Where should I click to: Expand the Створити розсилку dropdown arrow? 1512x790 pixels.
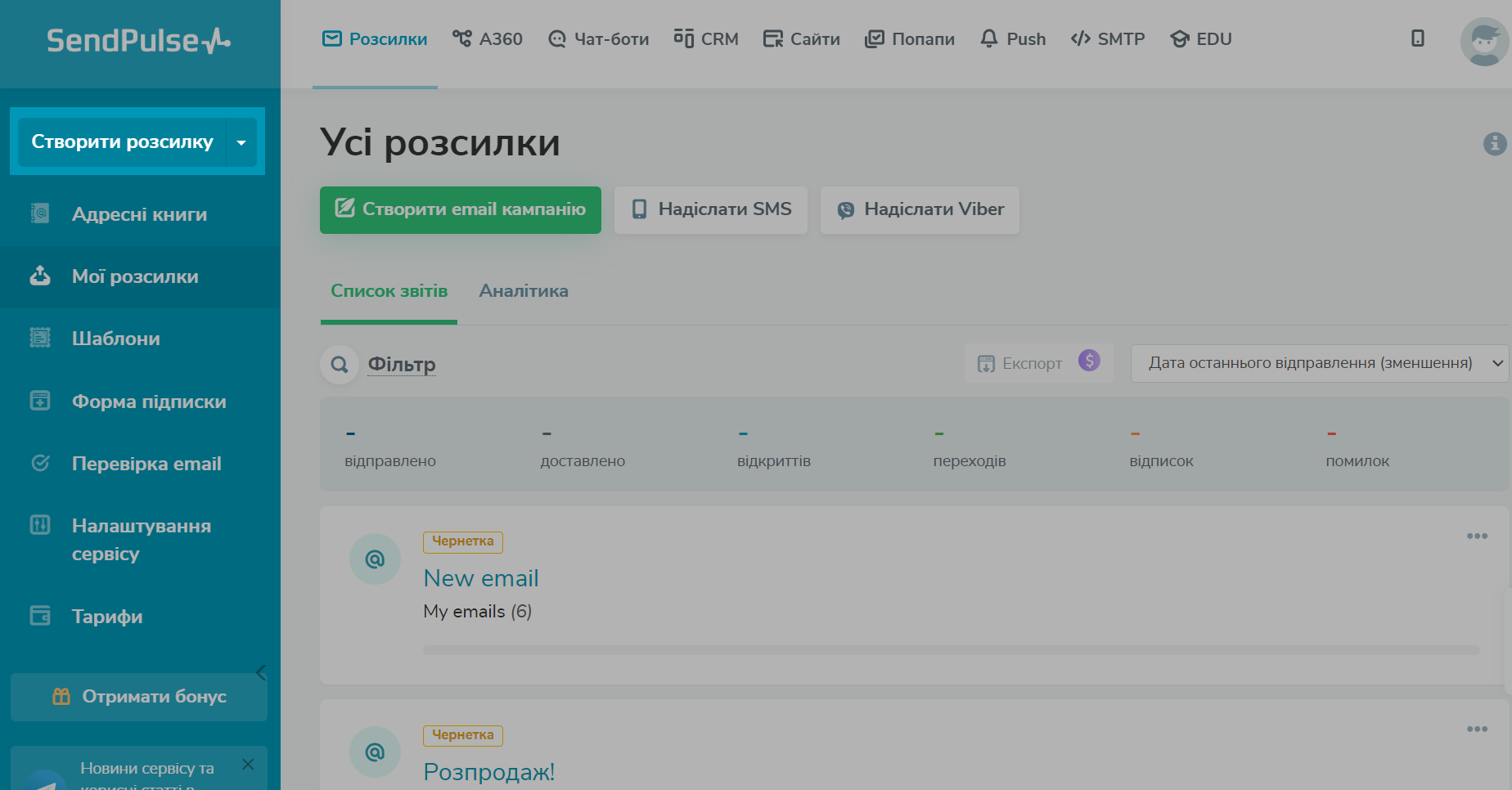241,142
